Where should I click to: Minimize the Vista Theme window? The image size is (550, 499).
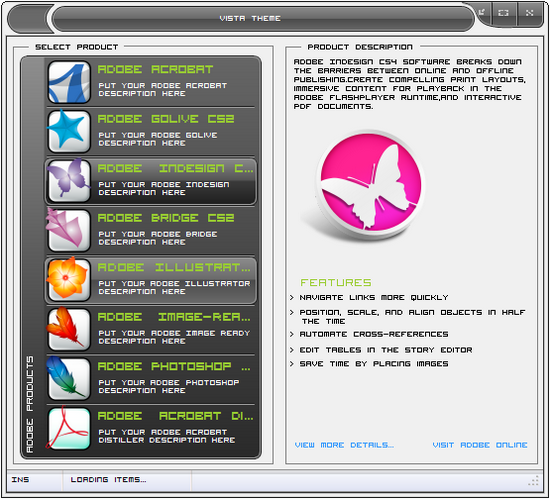point(482,13)
